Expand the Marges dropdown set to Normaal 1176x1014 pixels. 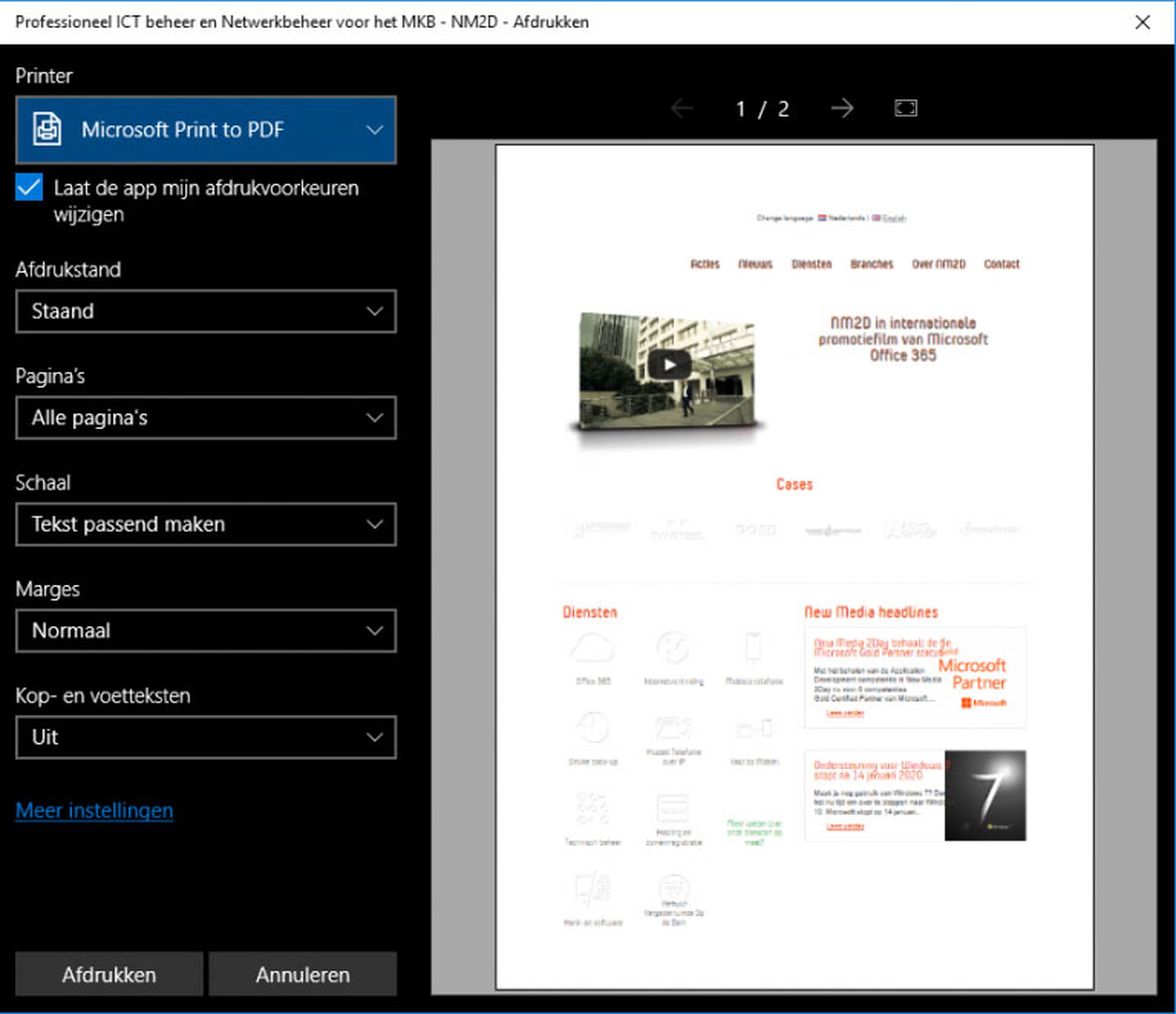[205, 631]
